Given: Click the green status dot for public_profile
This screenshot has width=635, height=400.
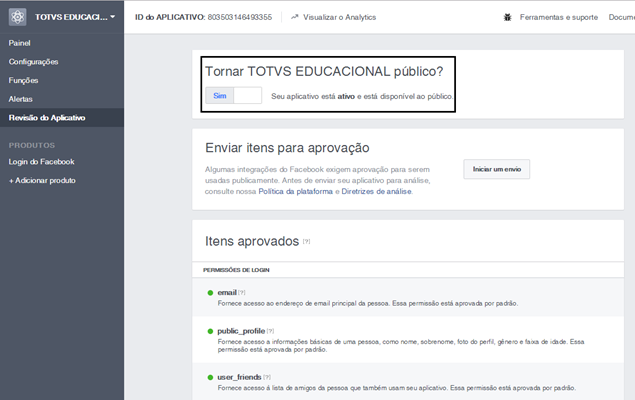Looking at the screenshot, I should pos(210,331).
